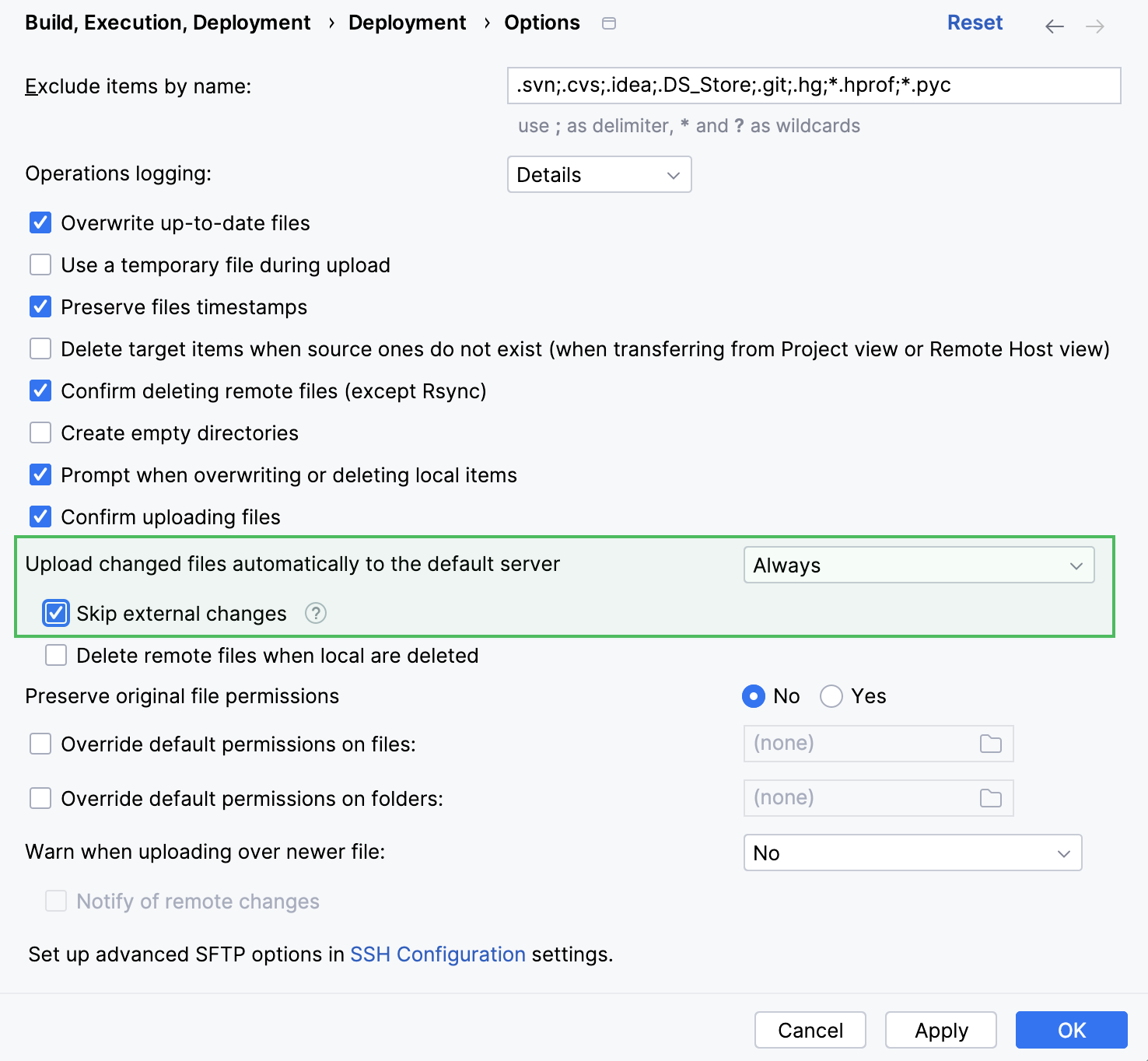This screenshot has width=1148, height=1061.
Task: Enable Delete remote files when local are deleted
Action: click(x=55, y=655)
